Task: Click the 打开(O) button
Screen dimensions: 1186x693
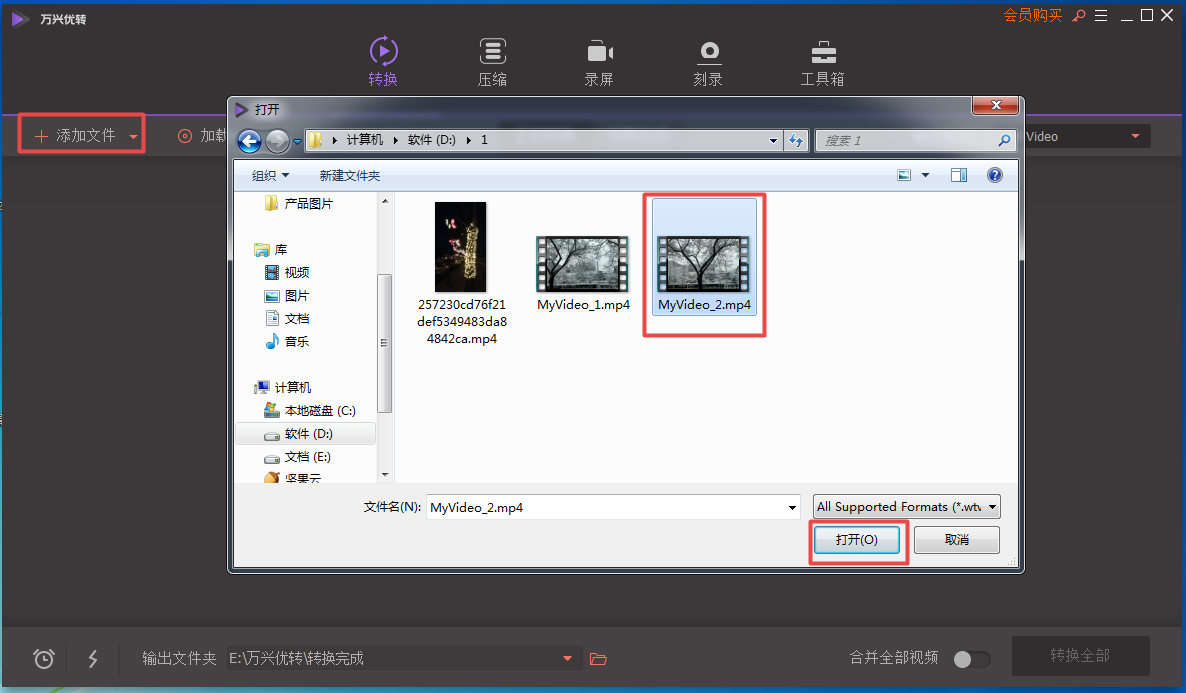Action: (x=857, y=540)
